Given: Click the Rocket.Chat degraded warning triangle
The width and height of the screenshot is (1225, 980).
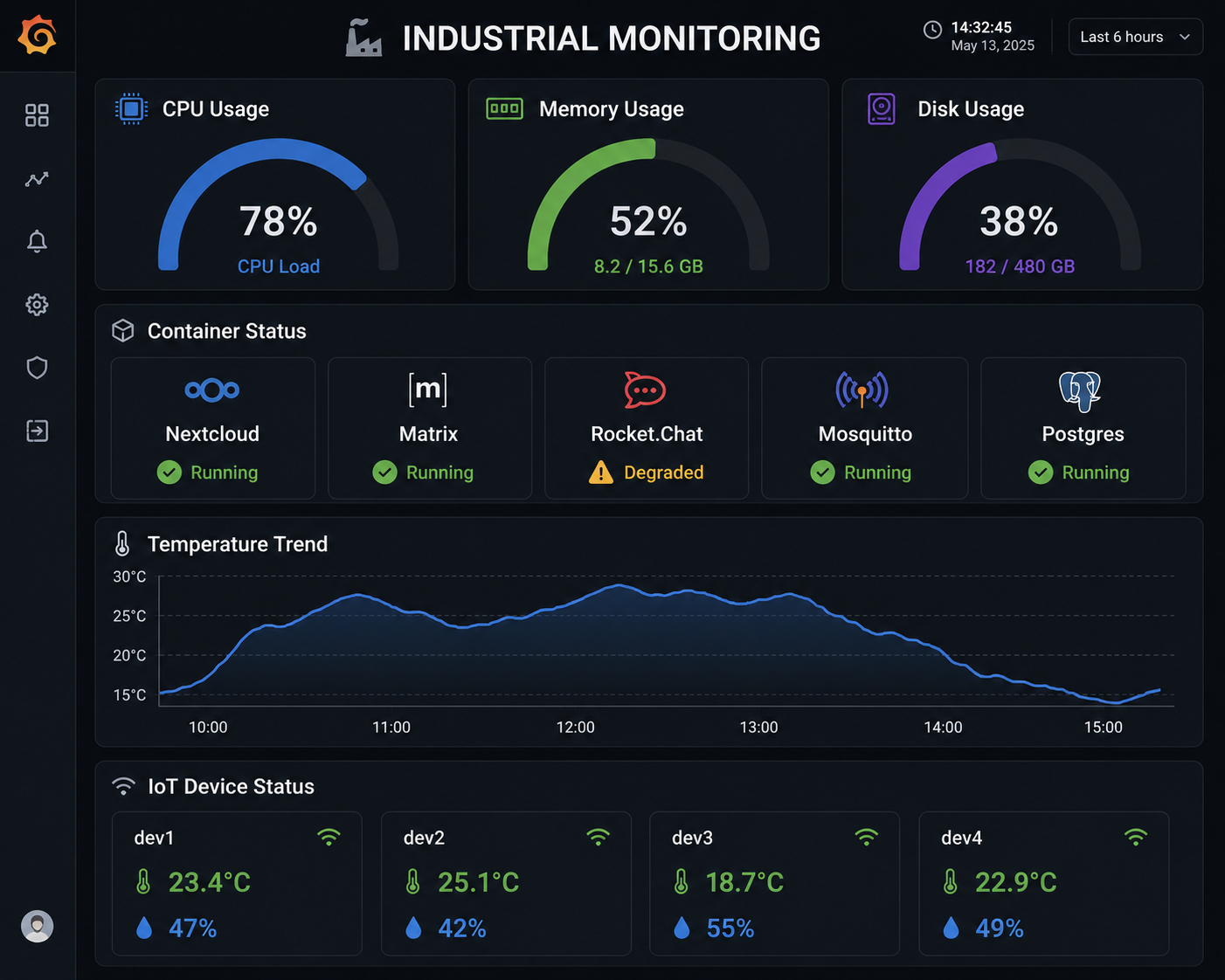Looking at the screenshot, I should pos(601,473).
